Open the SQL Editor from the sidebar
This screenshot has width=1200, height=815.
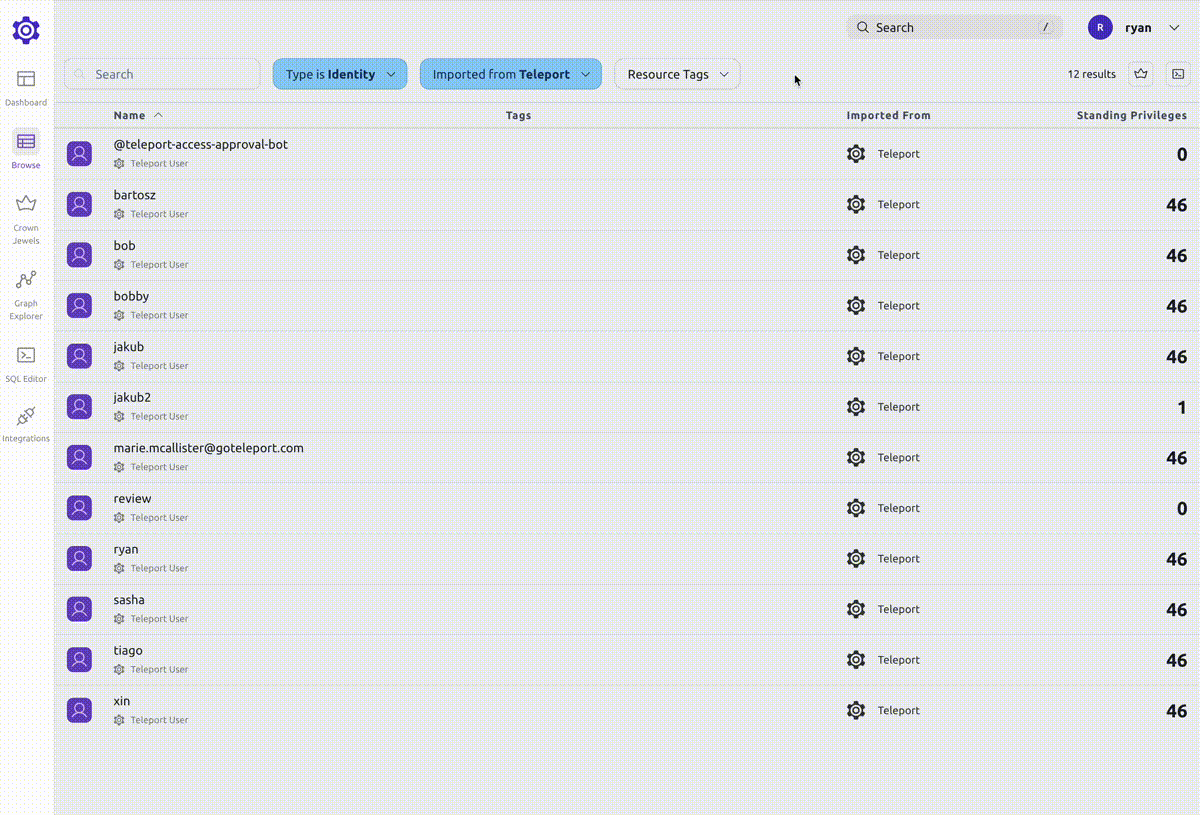point(26,363)
